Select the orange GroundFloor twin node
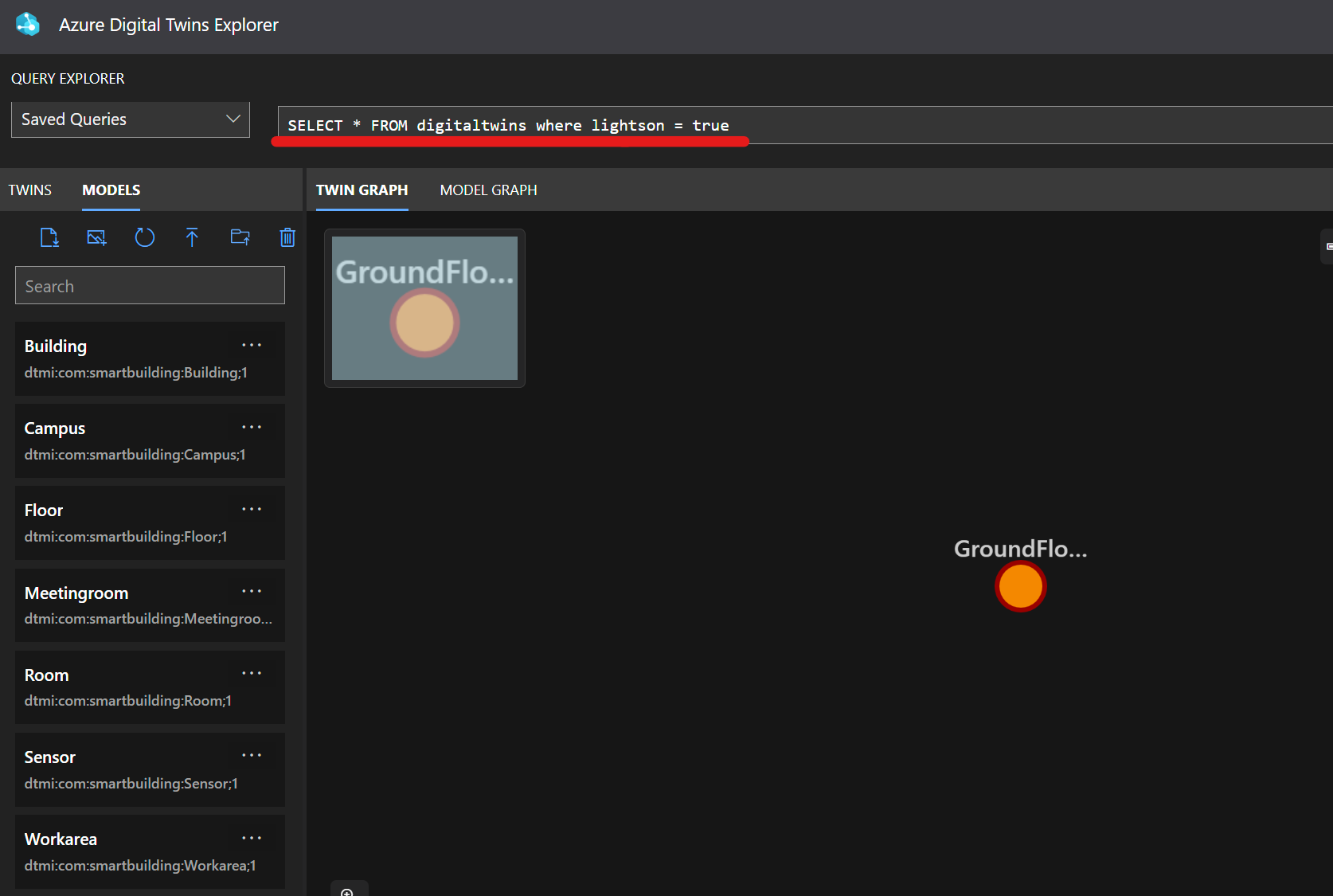1333x896 pixels. pyautogui.click(x=1020, y=587)
